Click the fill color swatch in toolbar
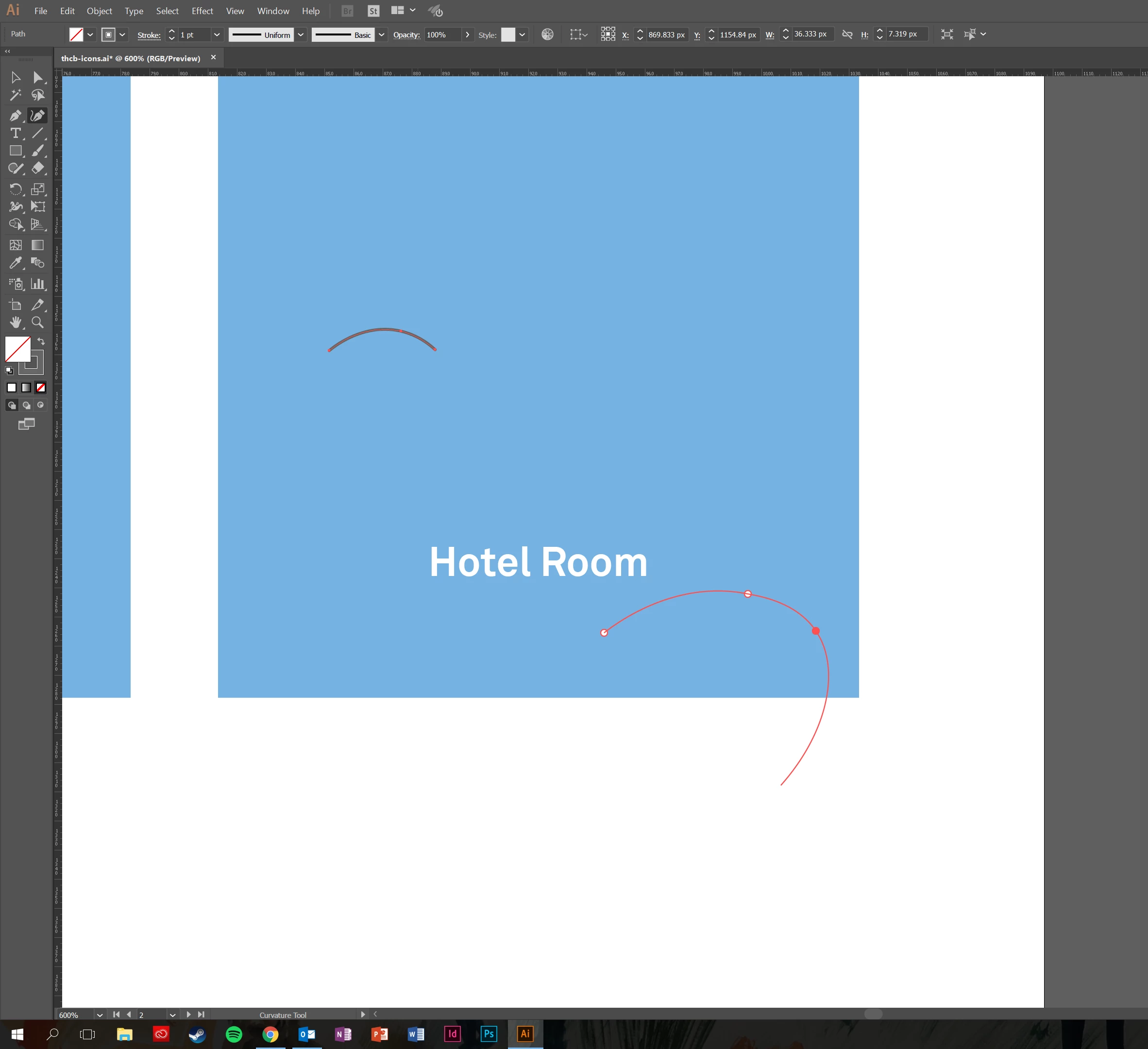The height and width of the screenshot is (1049, 1148). pyautogui.click(x=17, y=349)
